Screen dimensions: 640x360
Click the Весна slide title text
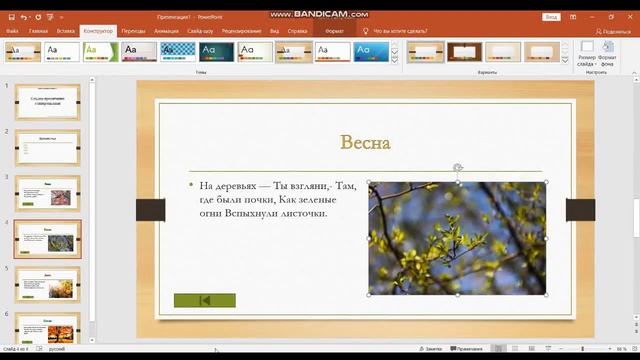365,142
